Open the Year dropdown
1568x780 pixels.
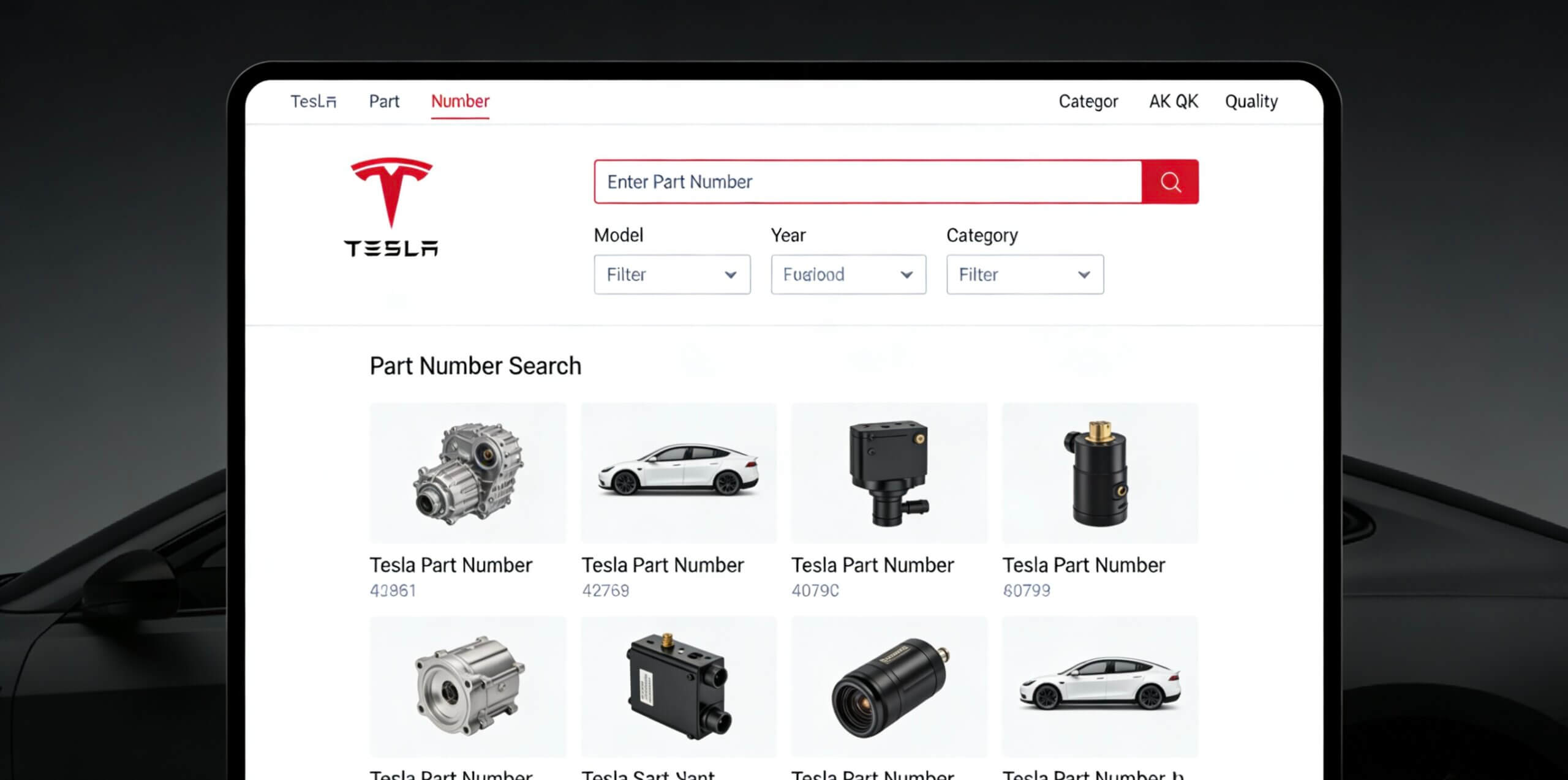pos(848,274)
